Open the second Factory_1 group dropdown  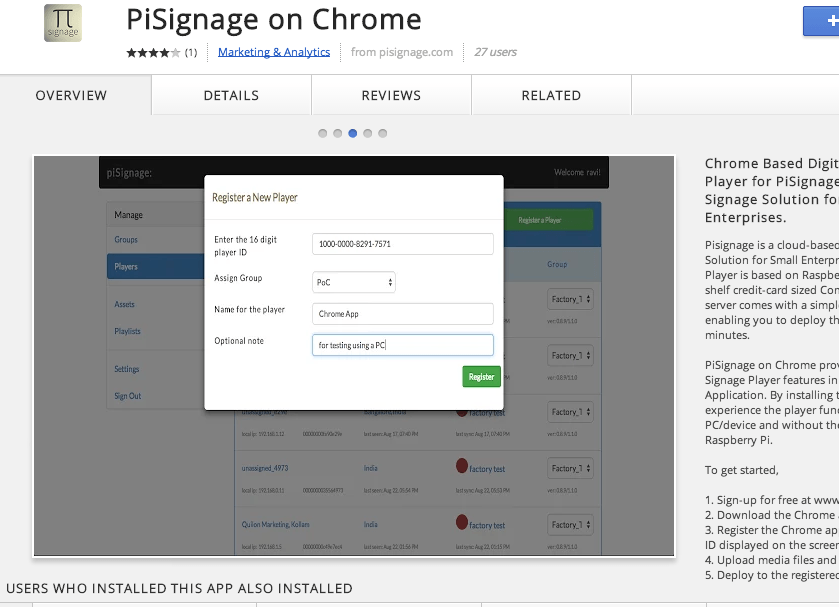tap(572, 355)
